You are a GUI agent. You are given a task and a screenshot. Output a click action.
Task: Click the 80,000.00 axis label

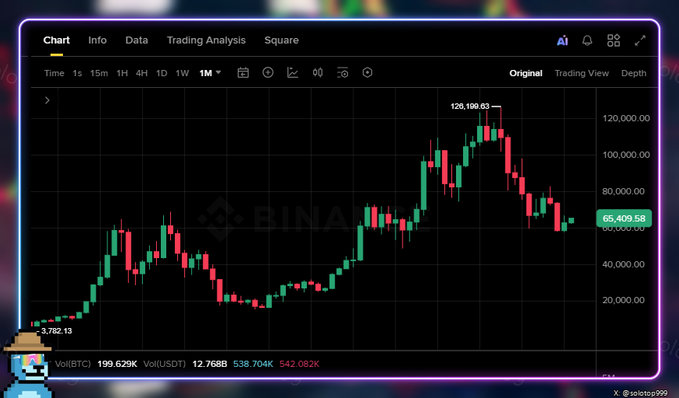623,191
